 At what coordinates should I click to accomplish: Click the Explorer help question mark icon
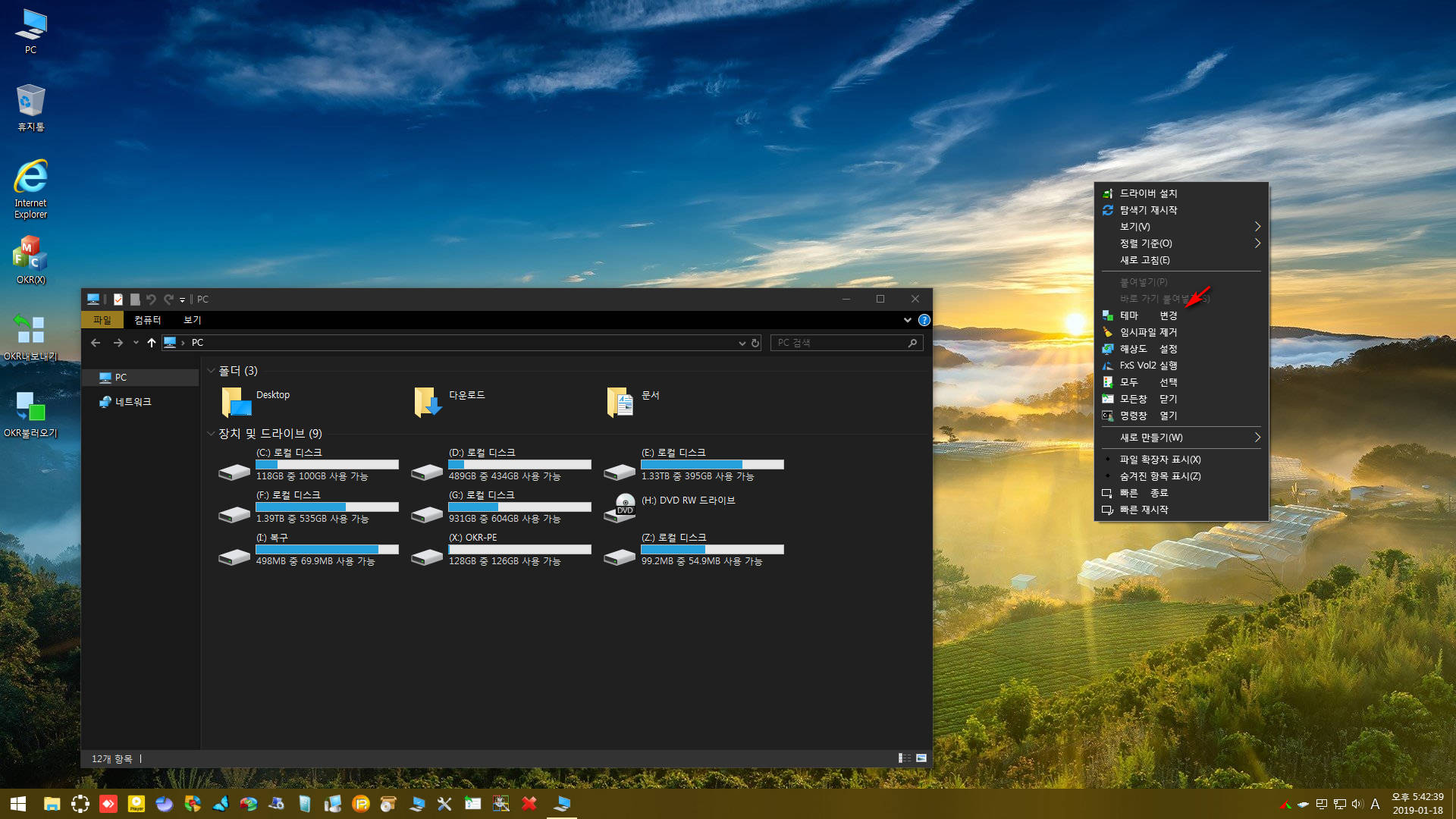[924, 320]
